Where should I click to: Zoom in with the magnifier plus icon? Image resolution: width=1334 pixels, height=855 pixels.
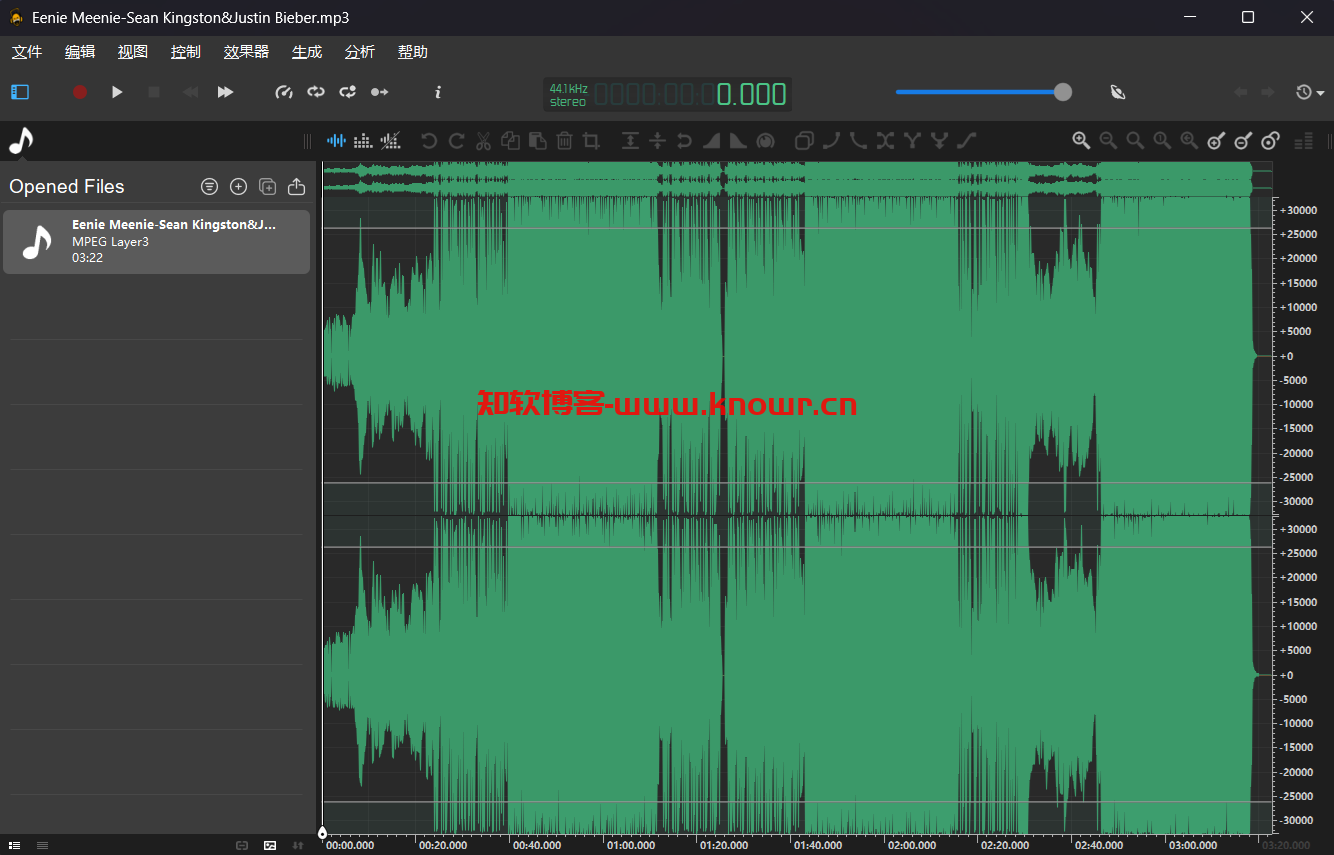tap(1081, 141)
